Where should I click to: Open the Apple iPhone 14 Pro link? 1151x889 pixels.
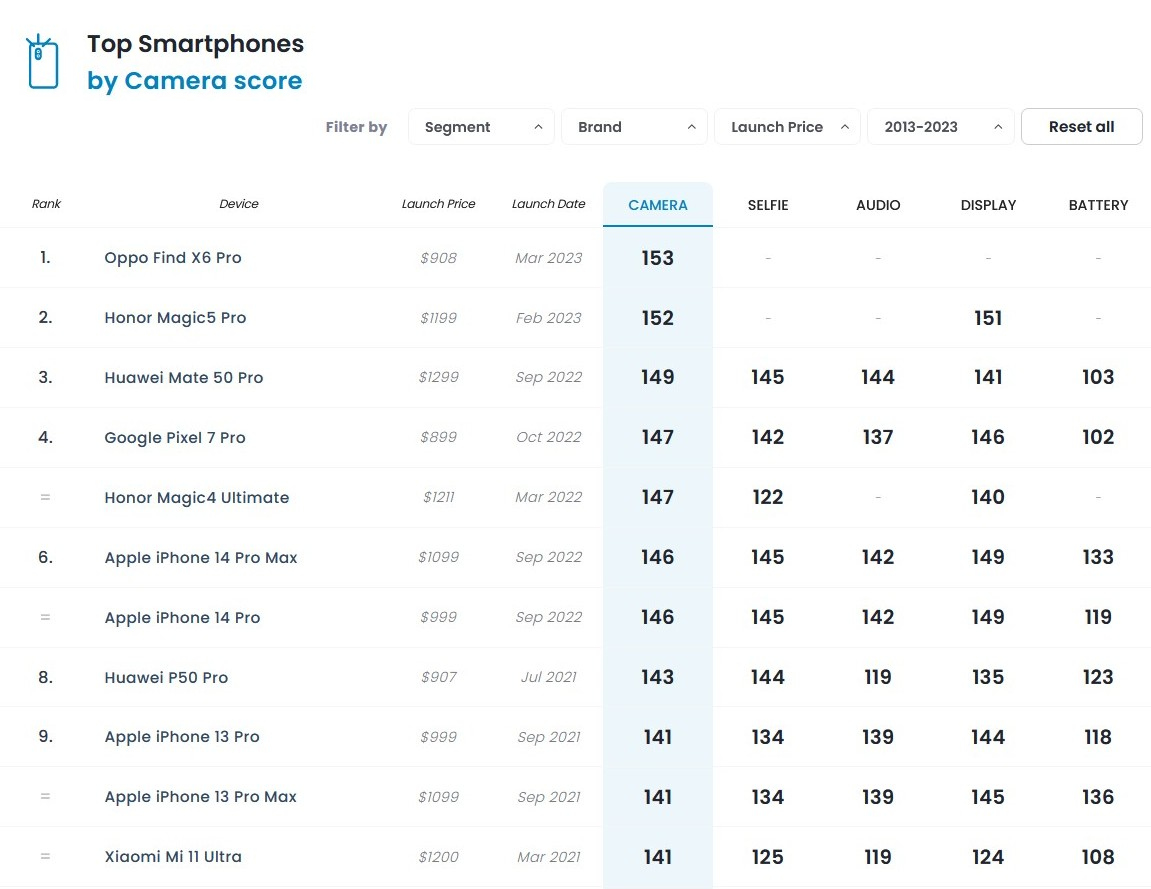pos(182,617)
